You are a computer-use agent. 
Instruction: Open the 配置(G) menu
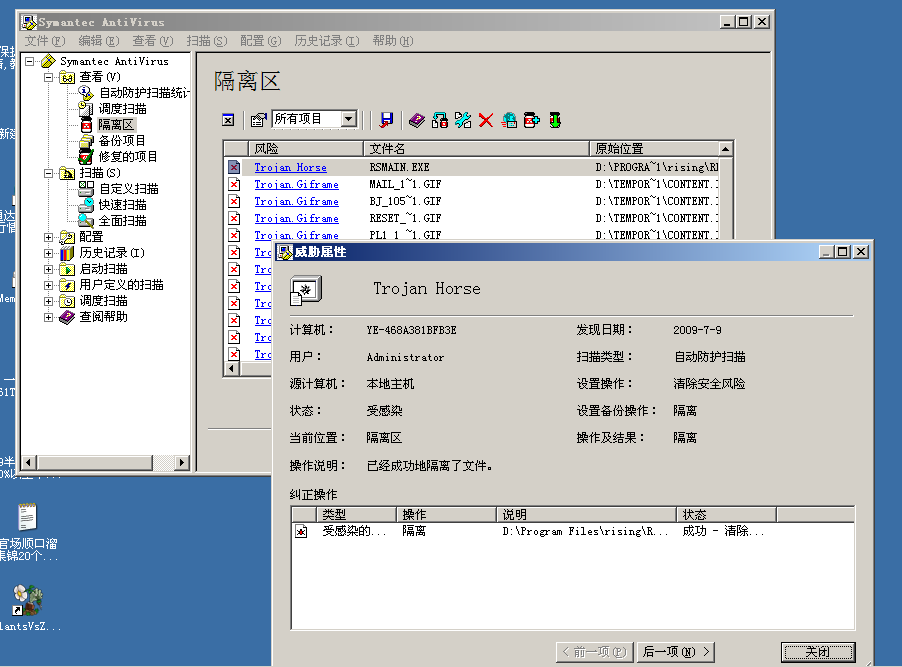point(261,41)
